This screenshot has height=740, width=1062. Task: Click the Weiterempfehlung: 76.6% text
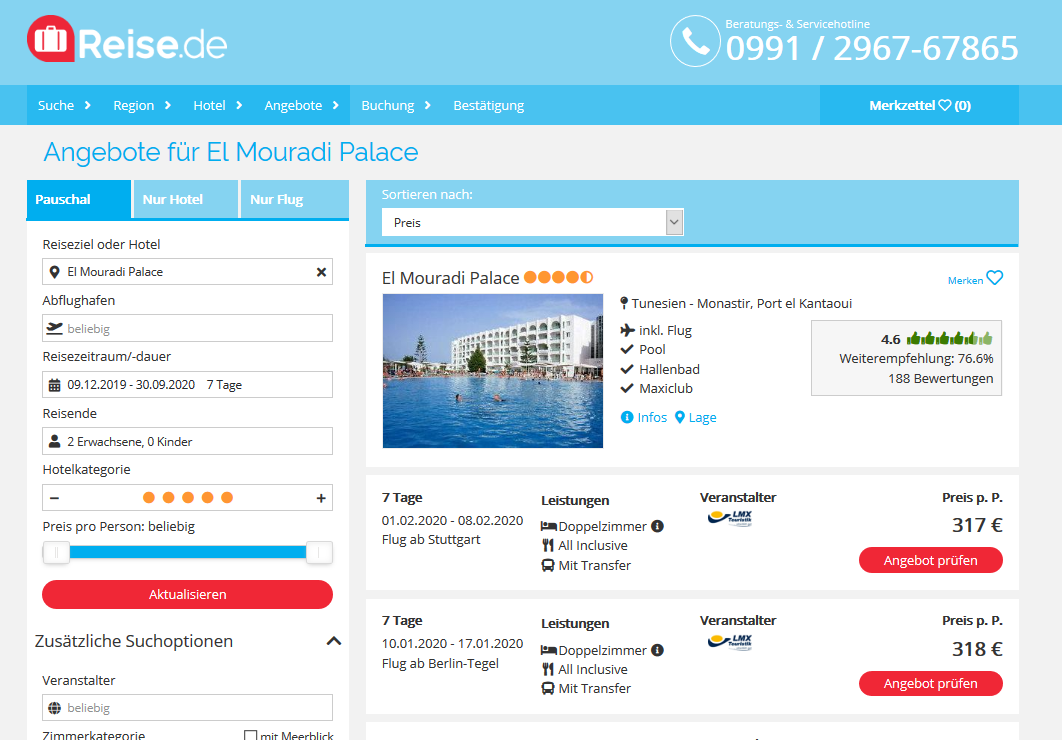pyautogui.click(x=916, y=359)
